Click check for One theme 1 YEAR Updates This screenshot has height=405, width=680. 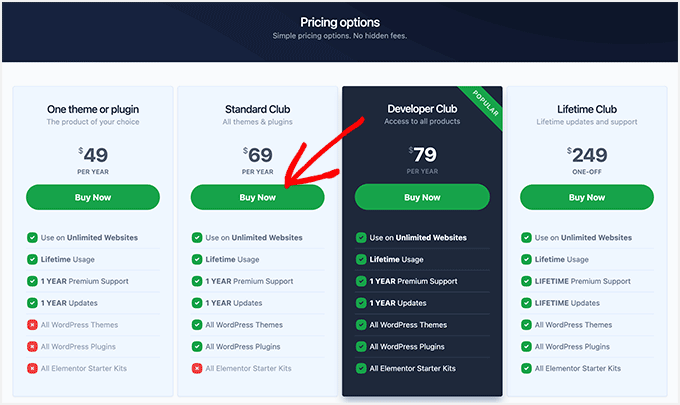click(x=33, y=303)
